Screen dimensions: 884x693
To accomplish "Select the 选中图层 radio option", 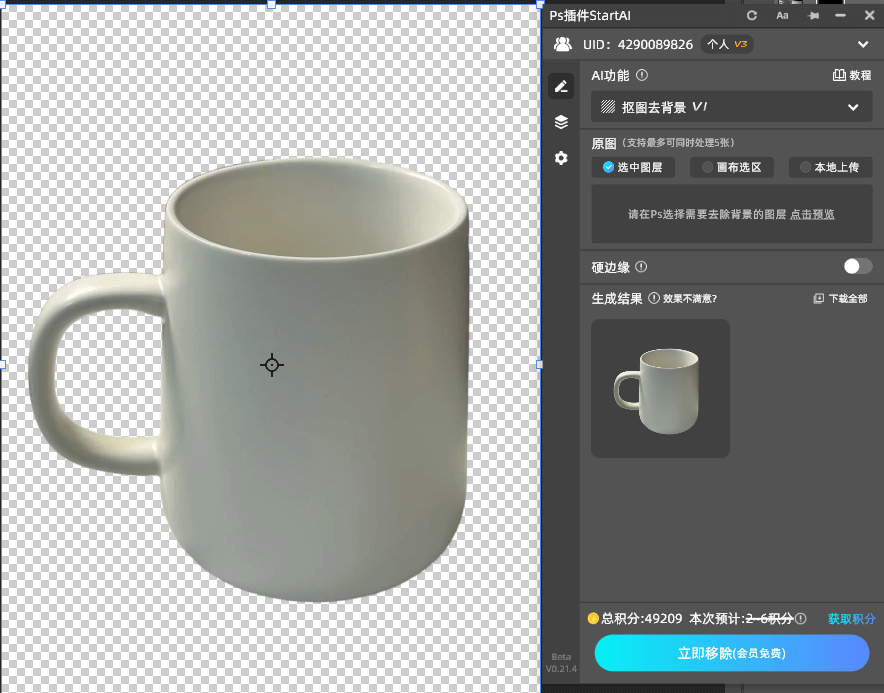I will [x=633, y=167].
